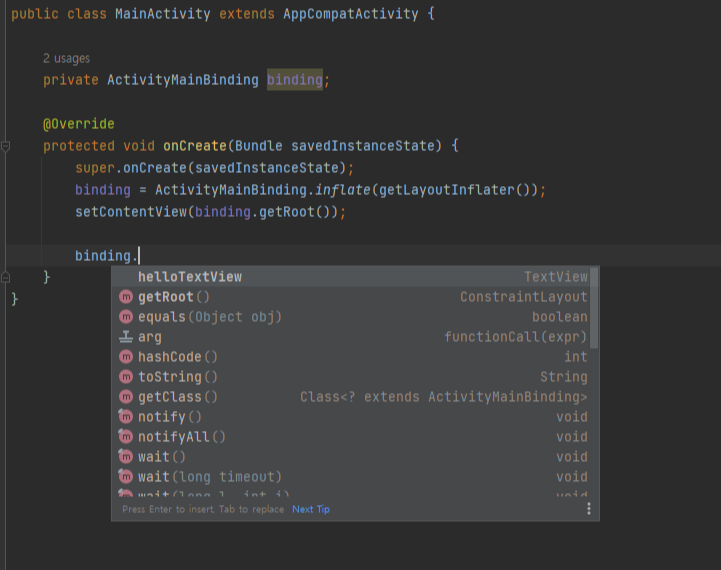Click the @Override annotation
This screenshot has width=721, height=570.
point(79,124)
